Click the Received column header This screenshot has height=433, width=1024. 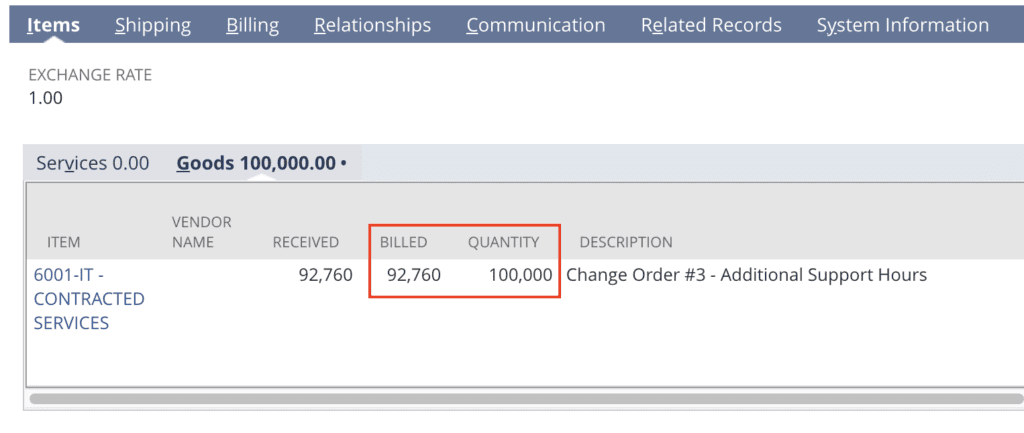click(x=305, y=242)
